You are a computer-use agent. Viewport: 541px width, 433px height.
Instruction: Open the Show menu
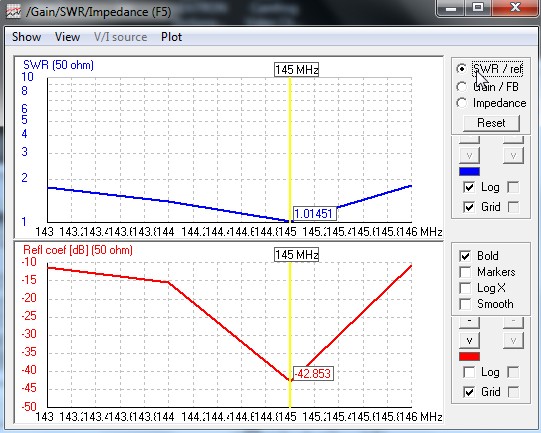coord(27,37)
